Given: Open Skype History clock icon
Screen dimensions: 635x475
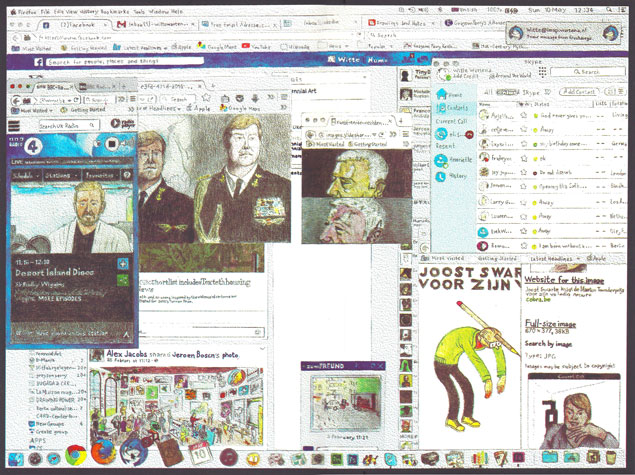Looking at the screenshot, I should pos(440,177).
